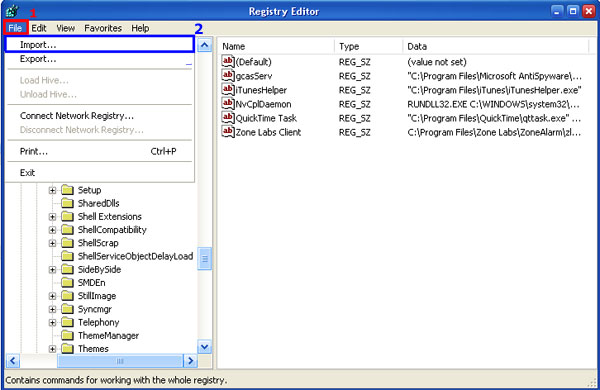Click the SMDEn folder icon
This screenshot has width=600, height=390.
67,282
